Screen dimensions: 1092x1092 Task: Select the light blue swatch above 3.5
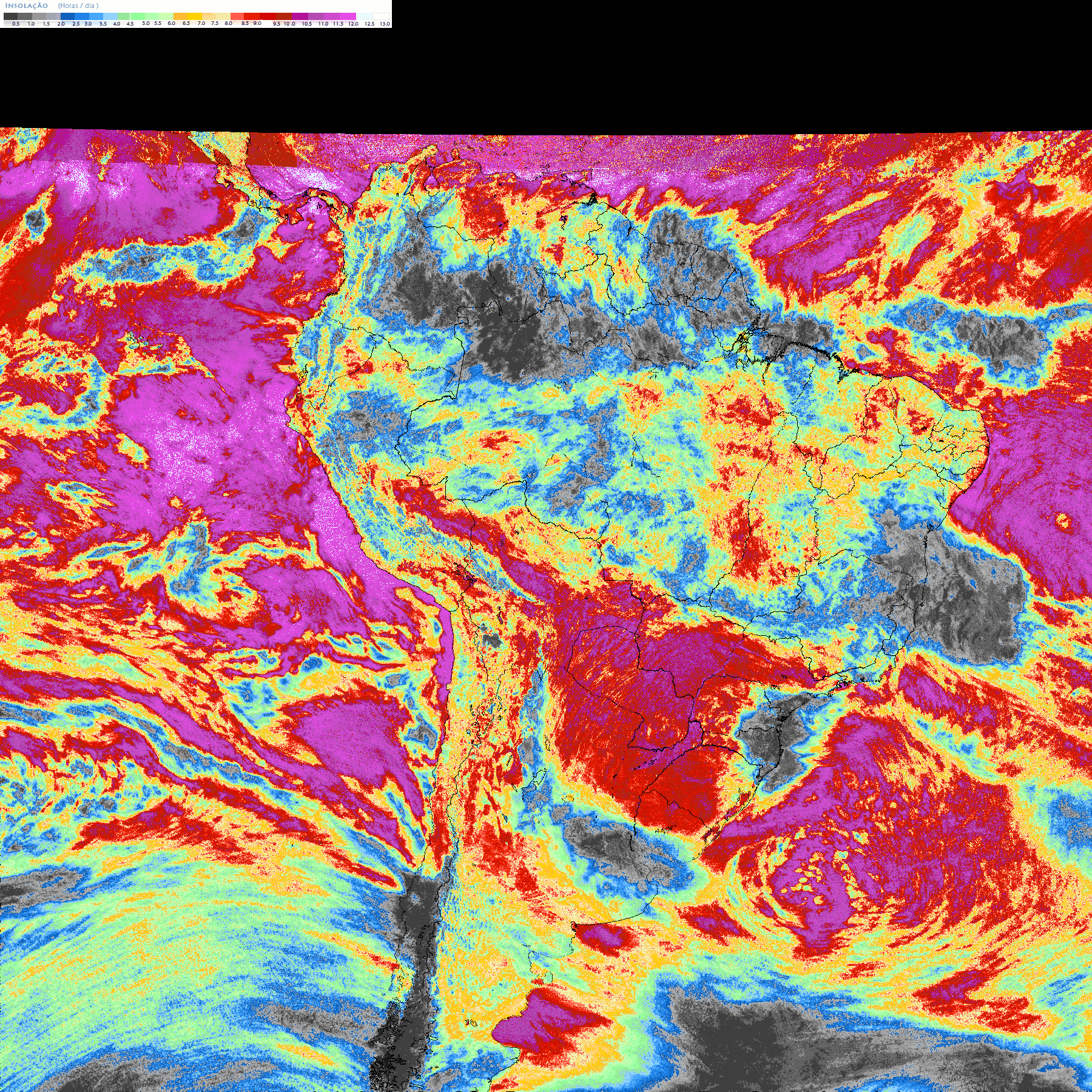[110, 16]
